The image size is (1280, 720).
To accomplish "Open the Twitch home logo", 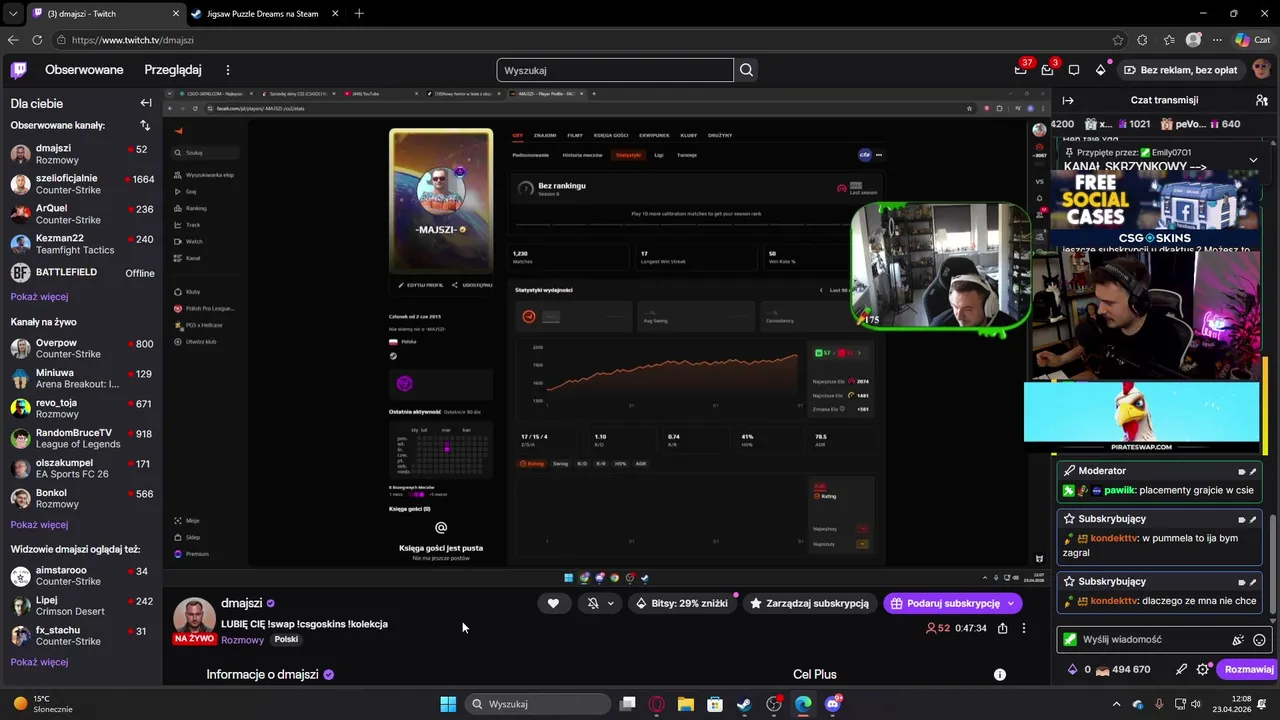I will [19, 70].
